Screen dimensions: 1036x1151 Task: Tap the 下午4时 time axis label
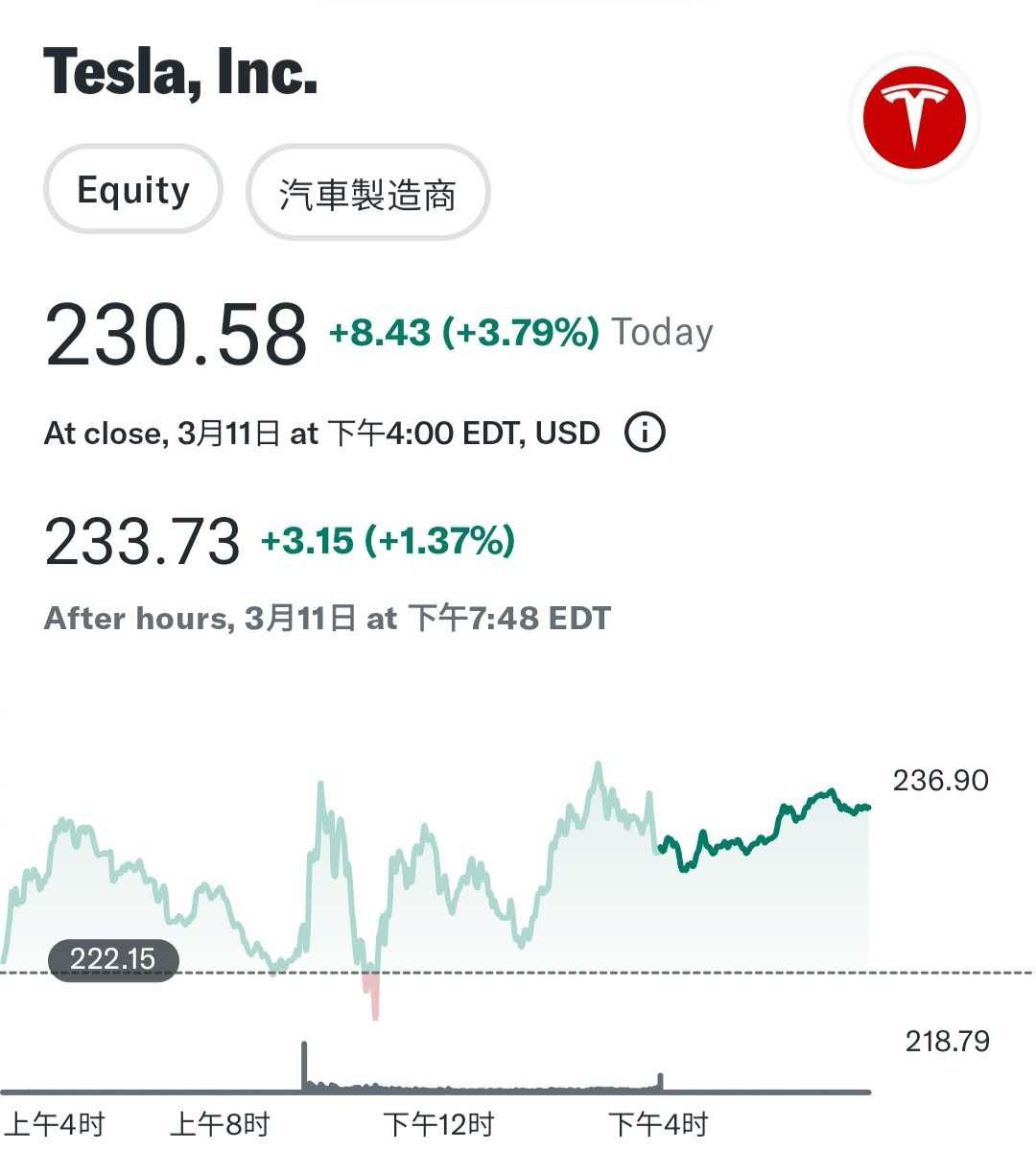pyautogui.click(x=658, y=1124)
